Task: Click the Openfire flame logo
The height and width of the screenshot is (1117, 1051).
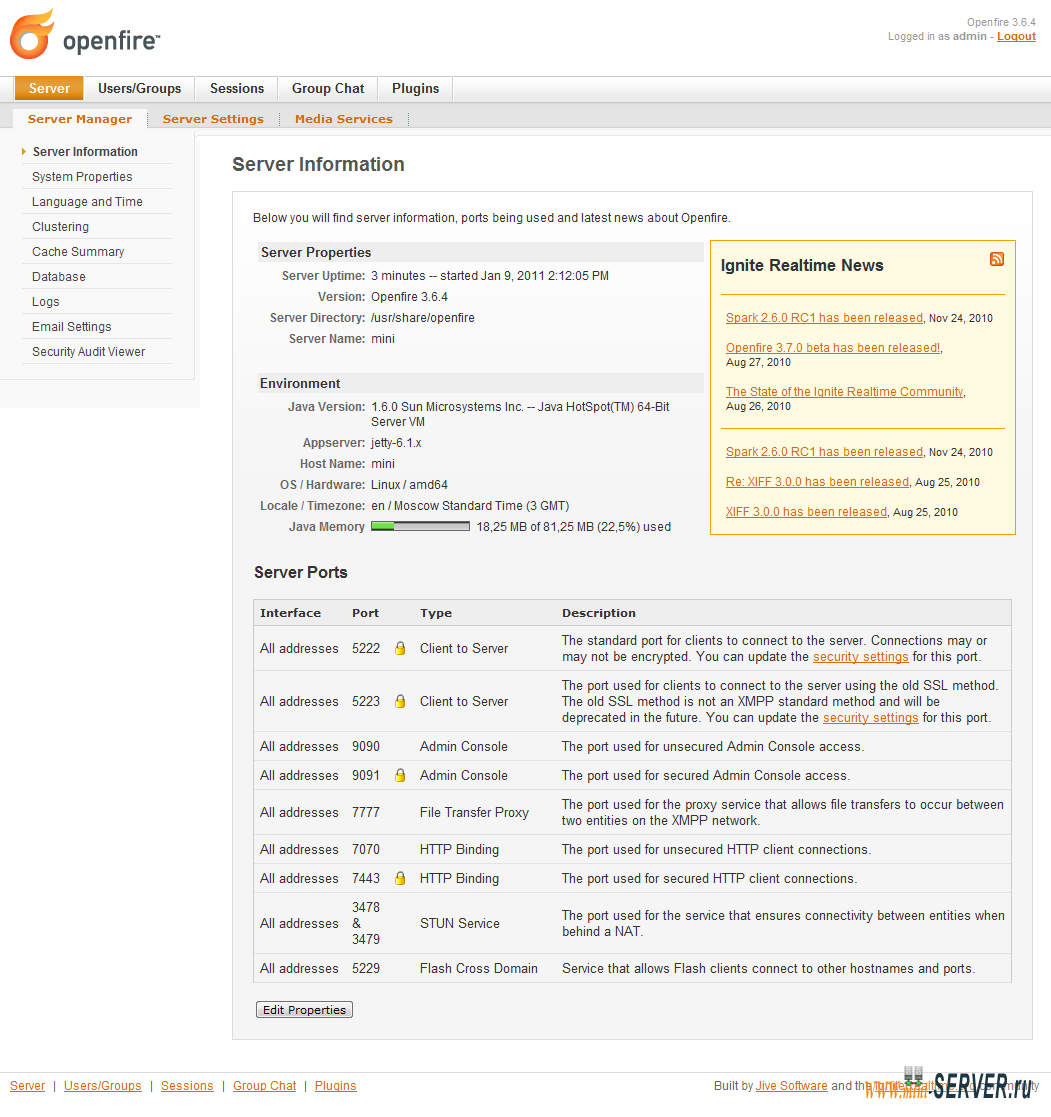Action: coord(32,33)
